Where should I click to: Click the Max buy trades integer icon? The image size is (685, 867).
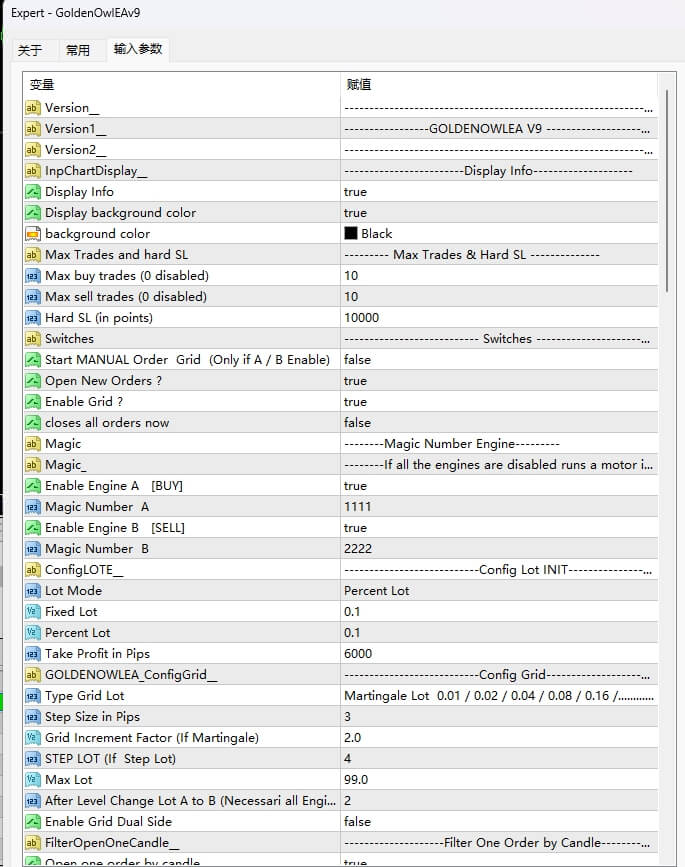(x=33, y=276)
